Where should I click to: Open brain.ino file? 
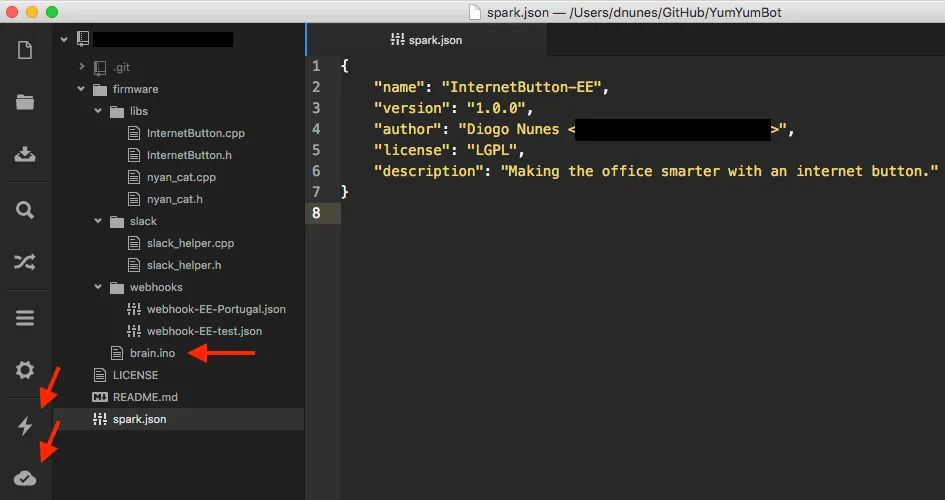coord(152,353)
